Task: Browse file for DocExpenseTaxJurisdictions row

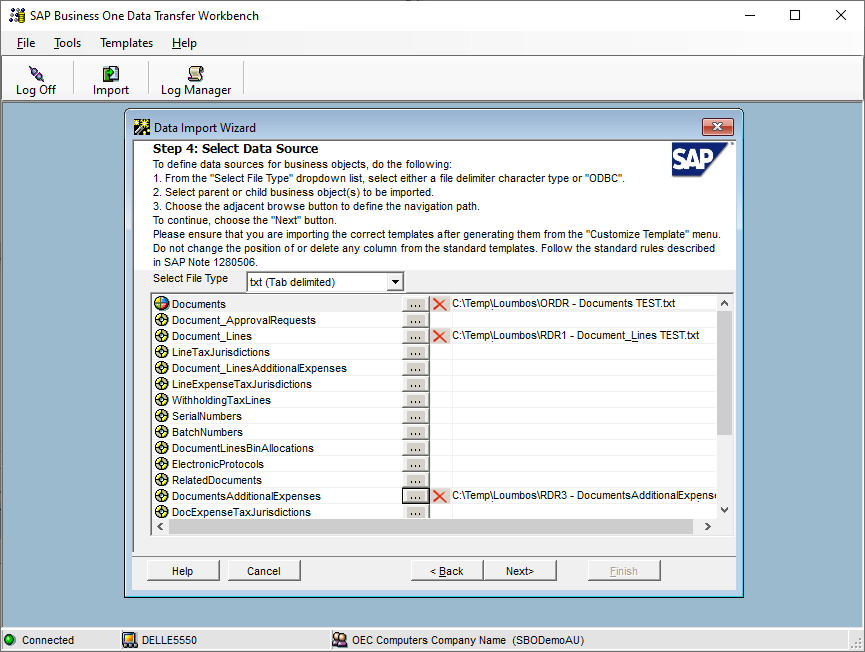Action: (415, 512)
